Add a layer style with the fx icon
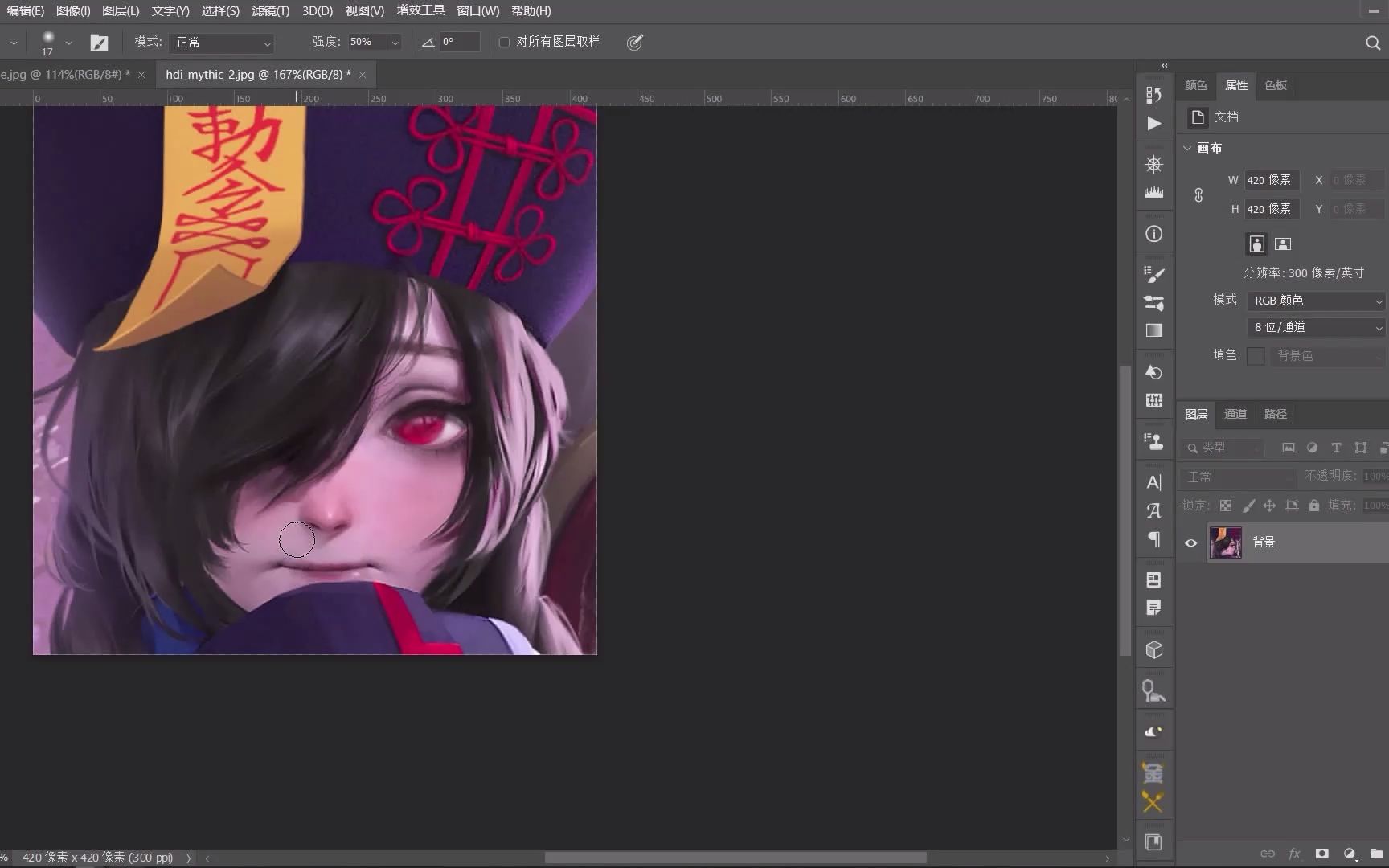Image resolution: width=1389 pixels, height=868 pixels. [1294, 854]
